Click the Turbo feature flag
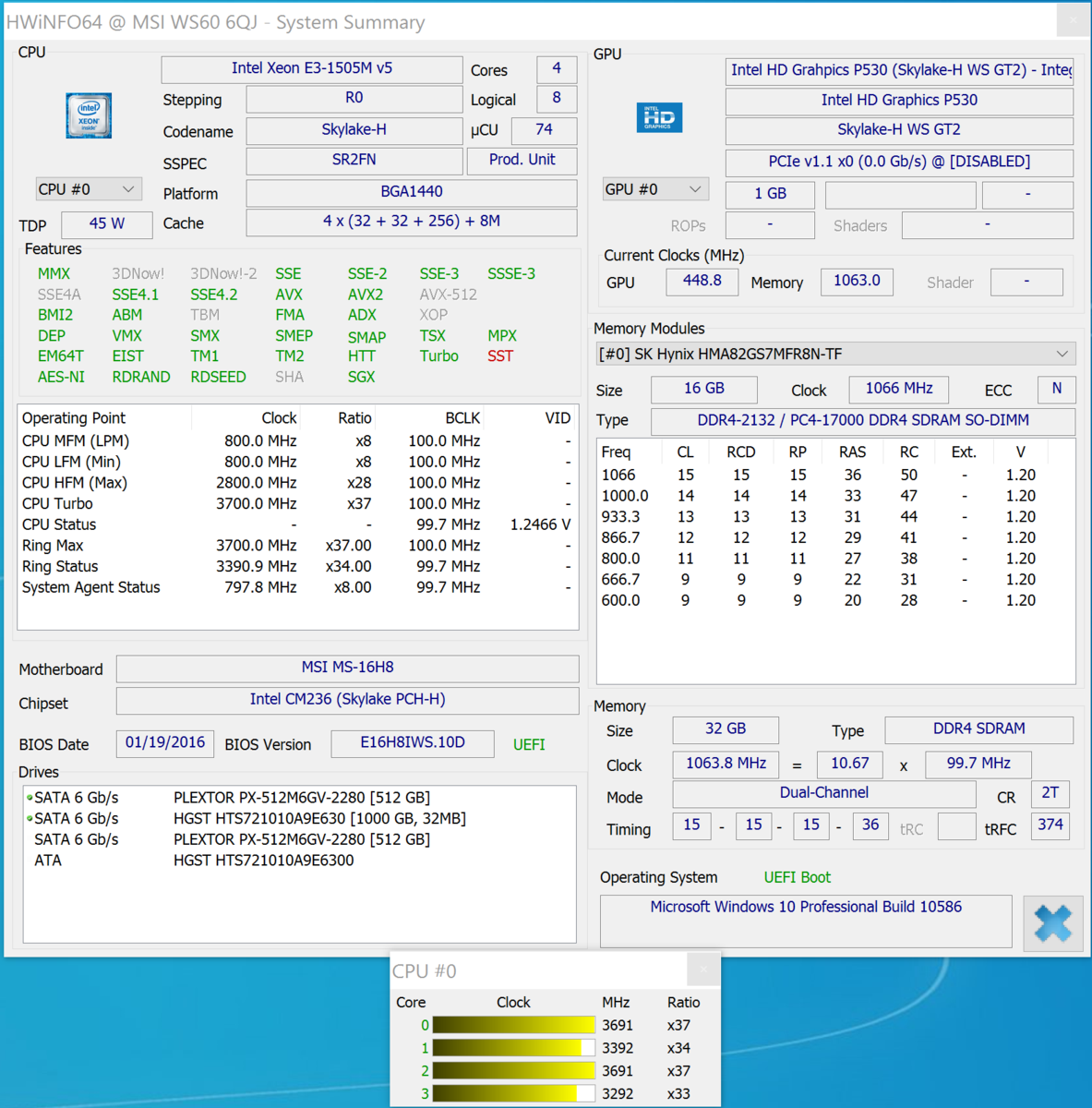 click(438, 356)
